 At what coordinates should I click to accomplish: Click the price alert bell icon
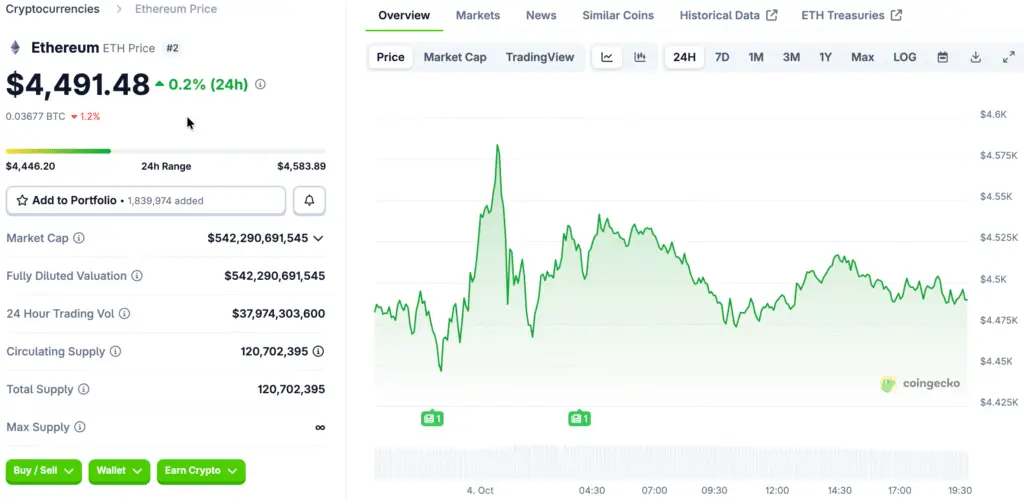pos(309,201)
